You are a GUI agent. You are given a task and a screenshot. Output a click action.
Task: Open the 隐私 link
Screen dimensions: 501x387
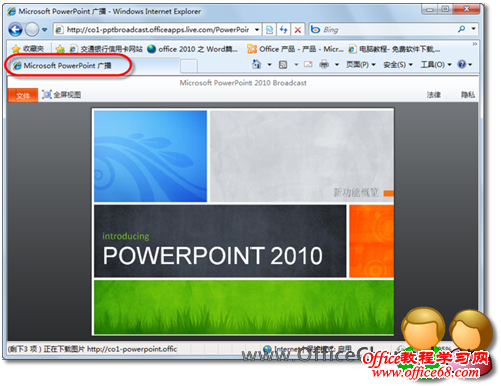click(468, 95)
